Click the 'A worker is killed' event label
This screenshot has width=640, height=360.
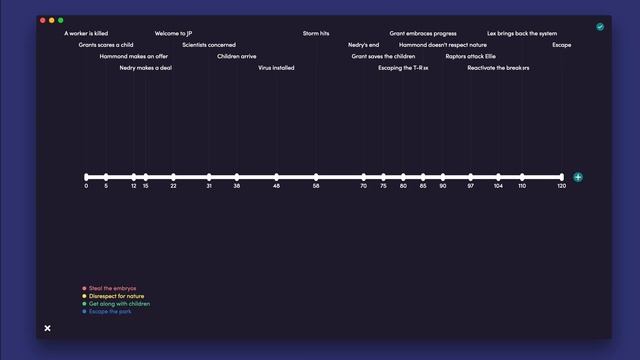pos(86,33)
